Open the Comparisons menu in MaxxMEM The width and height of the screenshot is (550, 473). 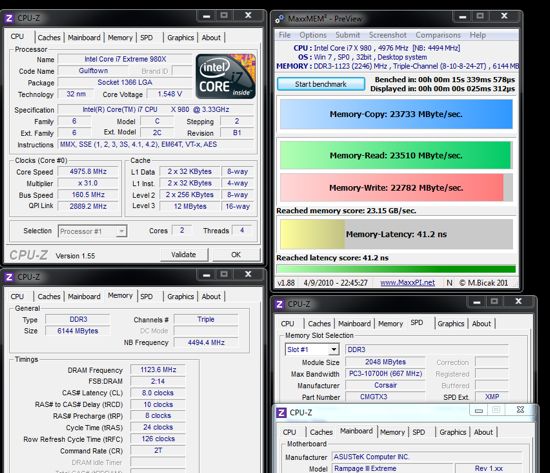pyautogui.click(x=438, y=35)
